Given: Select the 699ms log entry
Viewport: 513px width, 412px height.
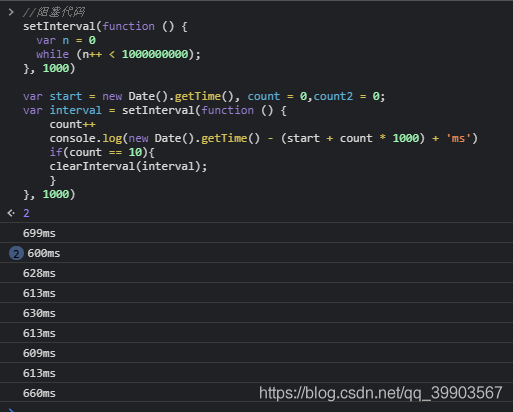Looking at the screenshot, I should tap(256, 233).
